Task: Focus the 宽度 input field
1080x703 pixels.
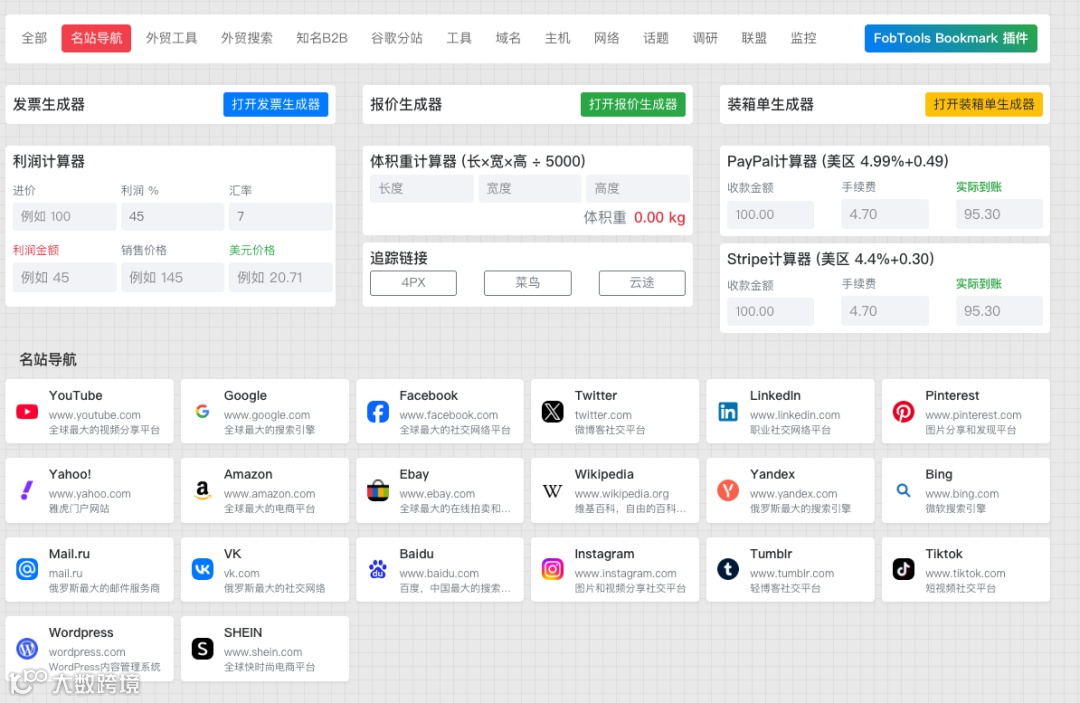Action: click(x=530, y=189)
